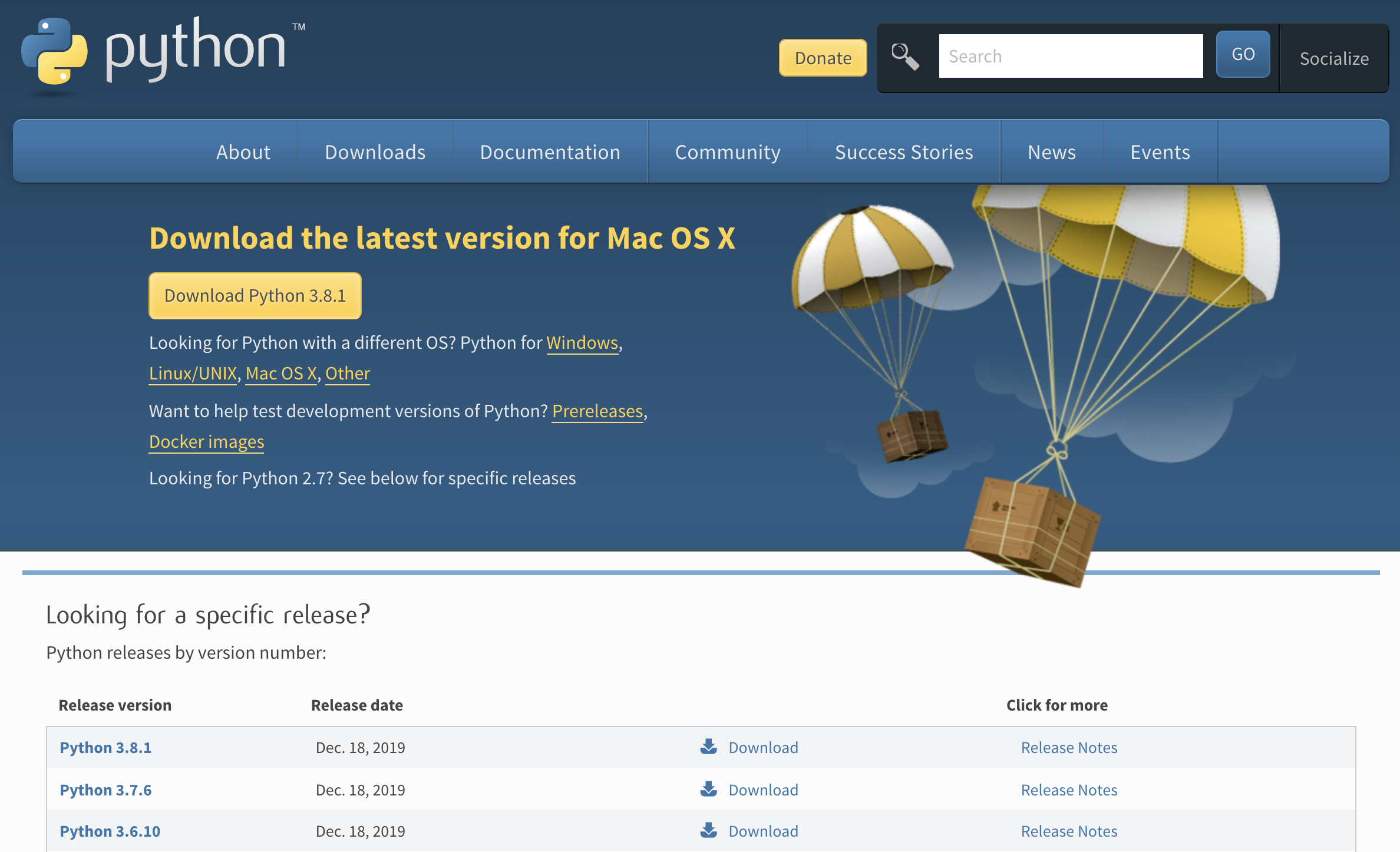The height and width of the screenshot is (852, 1400).
Task: Open the Prereleases link
Action: [x=597, y=411]
